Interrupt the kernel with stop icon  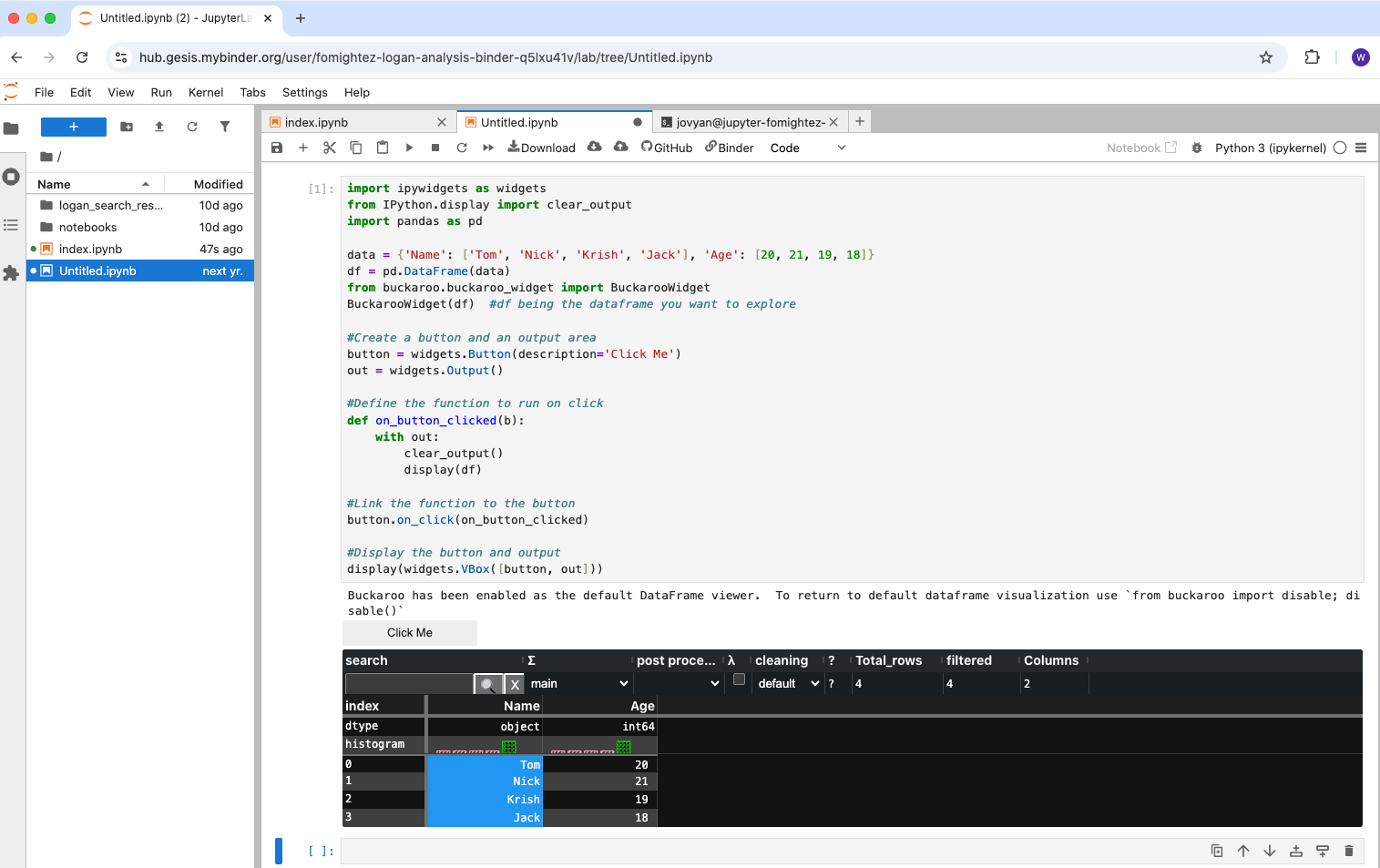coord(435,148)
